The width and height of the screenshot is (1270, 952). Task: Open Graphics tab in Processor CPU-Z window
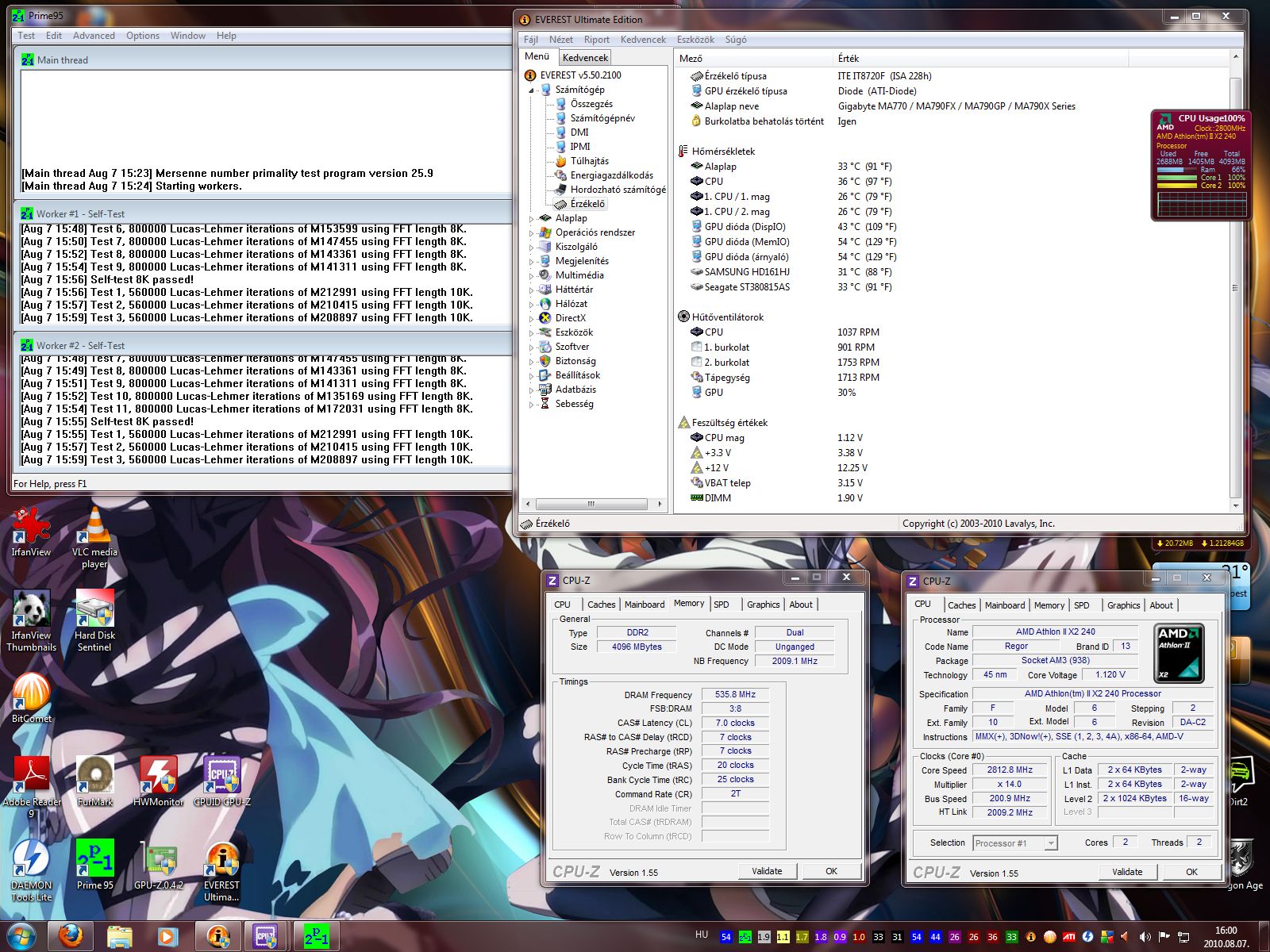(x=1124, y=605)
